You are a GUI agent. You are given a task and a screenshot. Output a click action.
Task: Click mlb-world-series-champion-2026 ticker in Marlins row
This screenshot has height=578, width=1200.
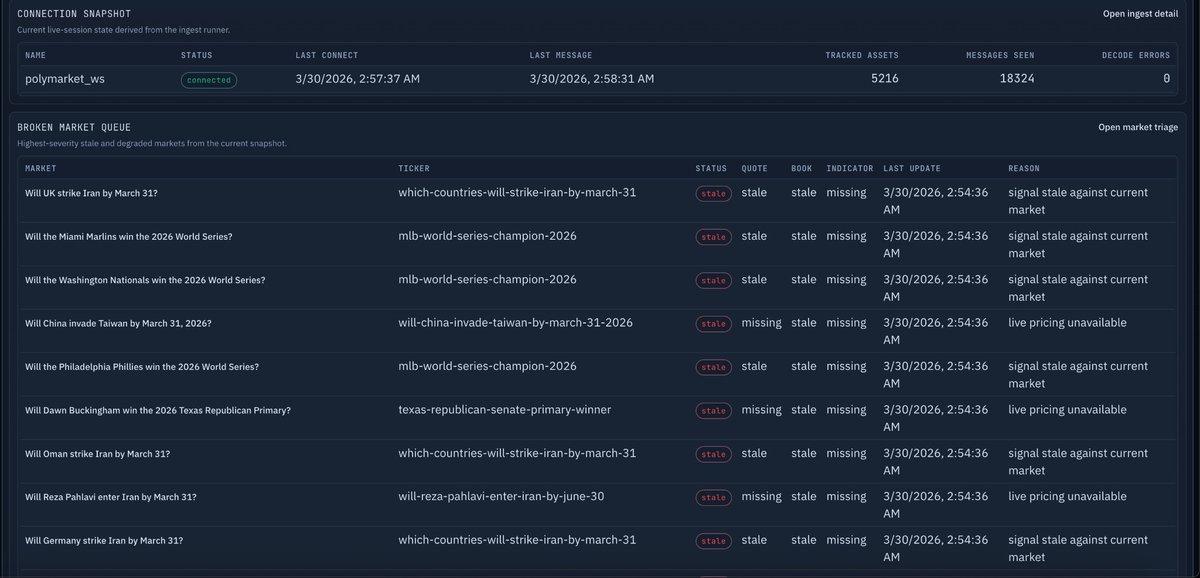click(487, 236)
